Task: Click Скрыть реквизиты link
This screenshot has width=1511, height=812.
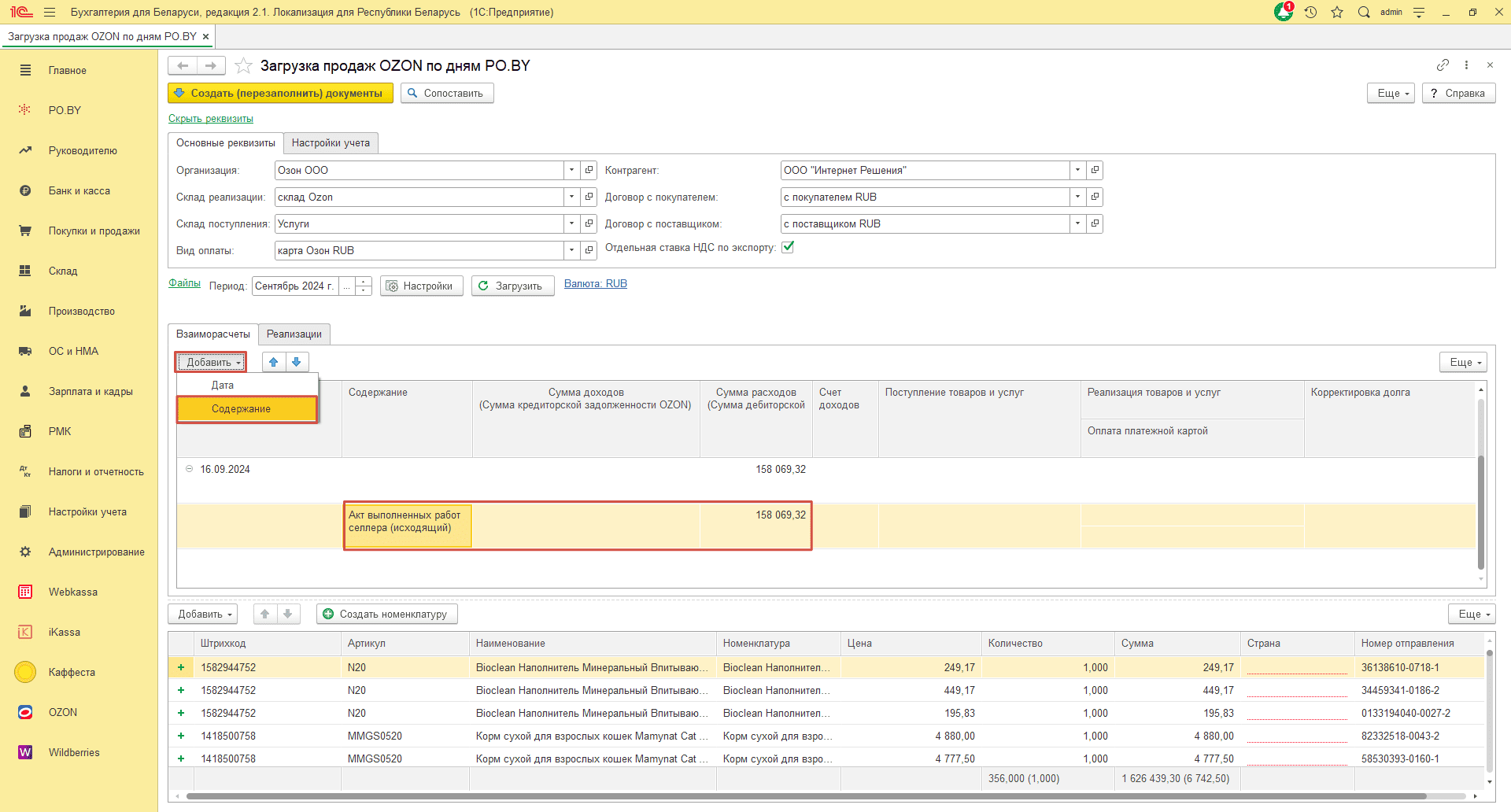Action: 211,118
